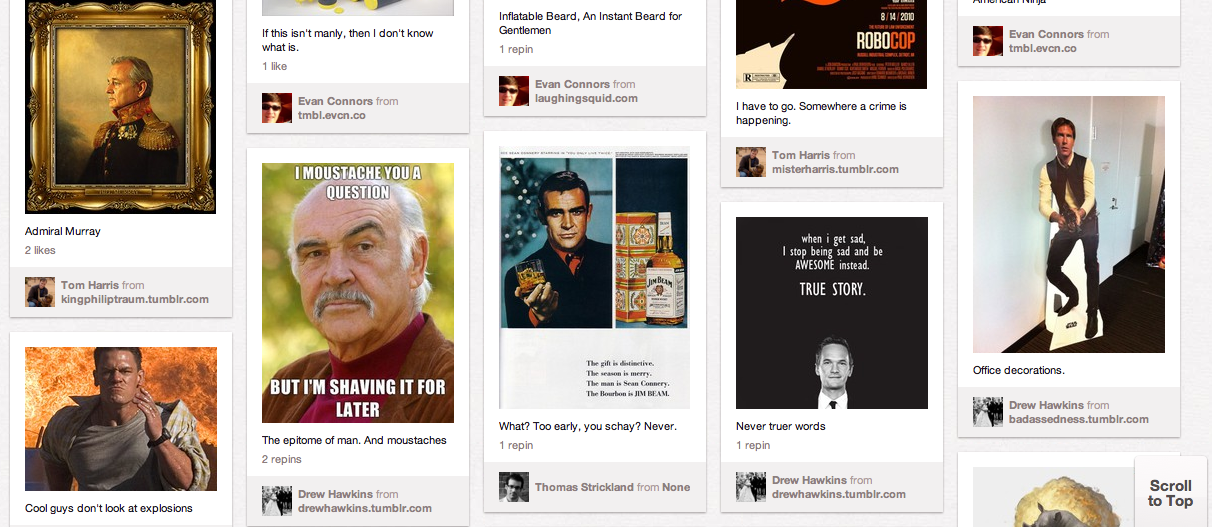
Task: Click '1 repin' under Inflatable Beard caption
Action: click(516, 49)
